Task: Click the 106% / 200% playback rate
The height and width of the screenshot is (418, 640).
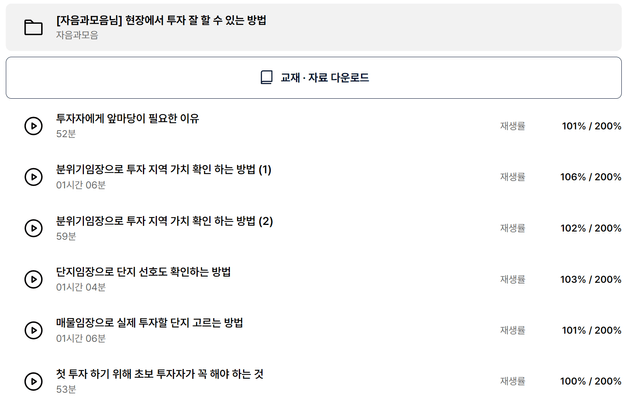Action: click(591, 177)
